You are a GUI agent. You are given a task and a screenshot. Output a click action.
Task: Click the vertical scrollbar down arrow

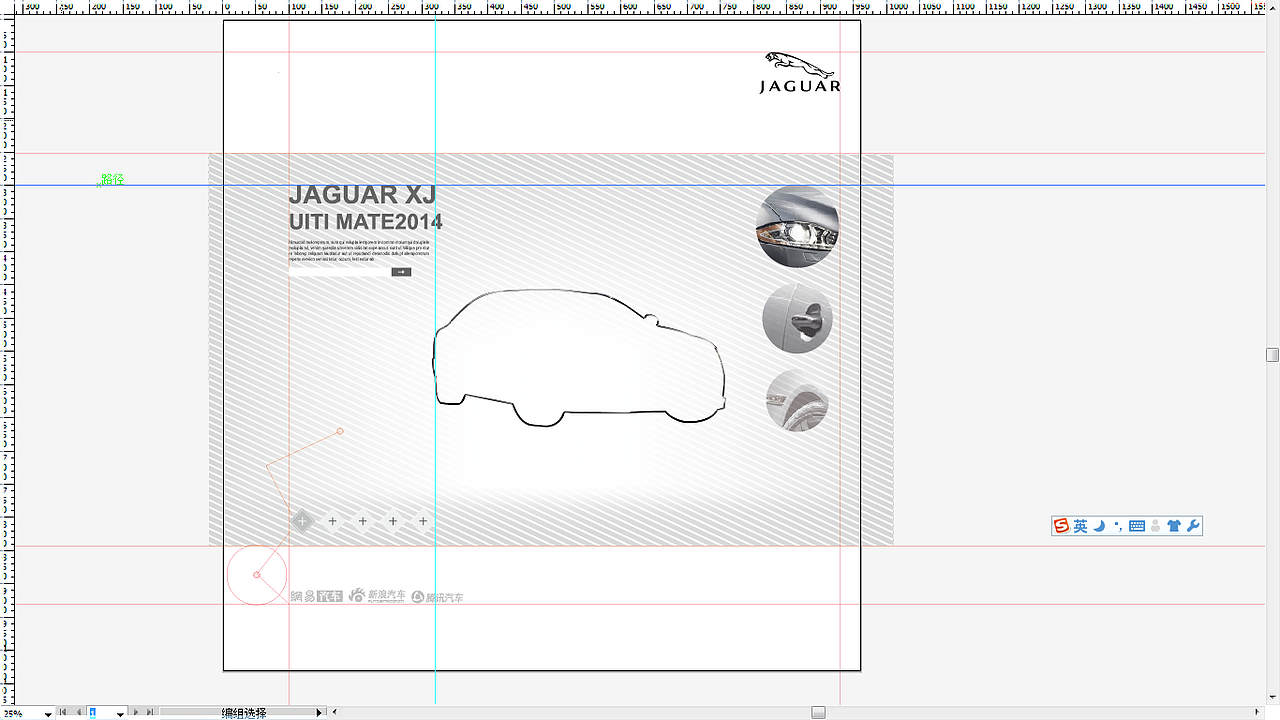tap(1272, 697)
